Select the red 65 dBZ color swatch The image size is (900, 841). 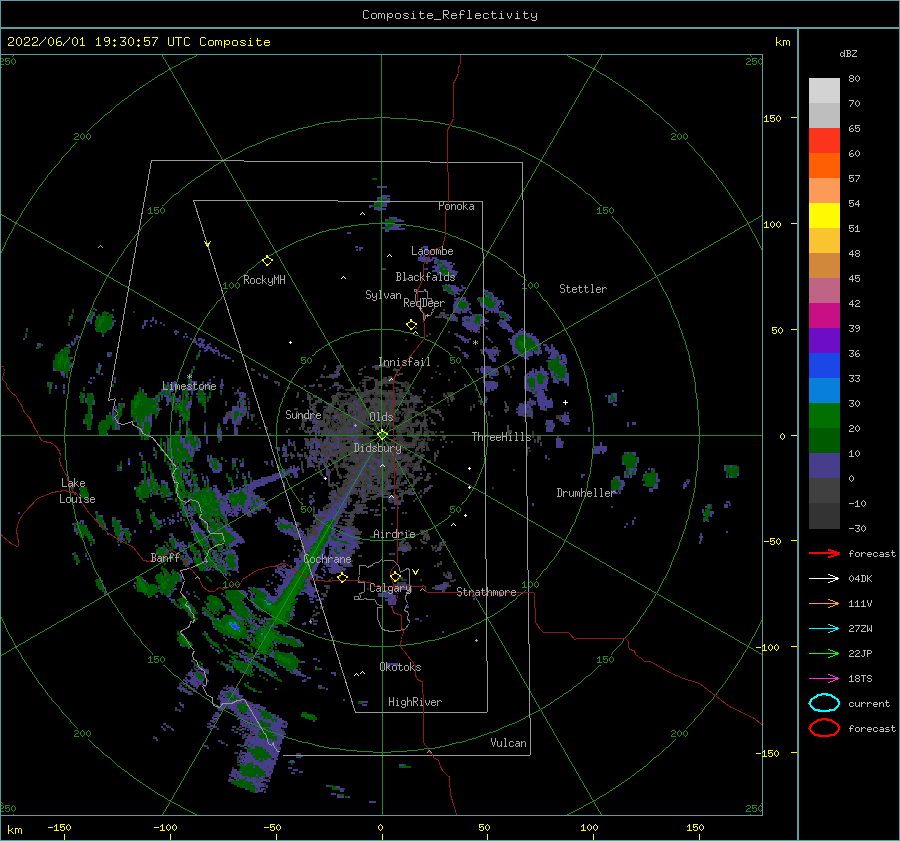click(x=824, y=141)
